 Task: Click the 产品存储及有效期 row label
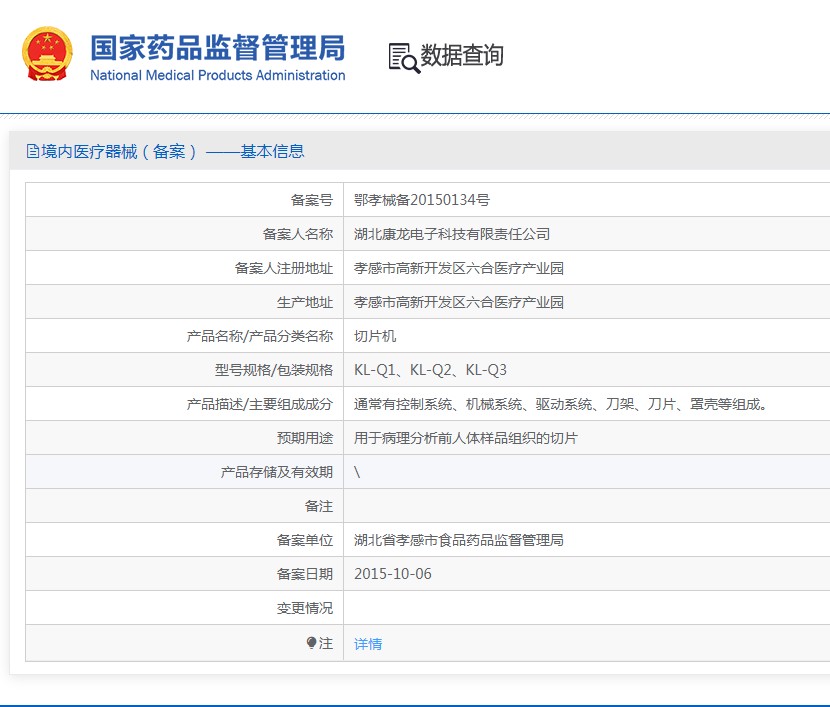coord(277,472)
